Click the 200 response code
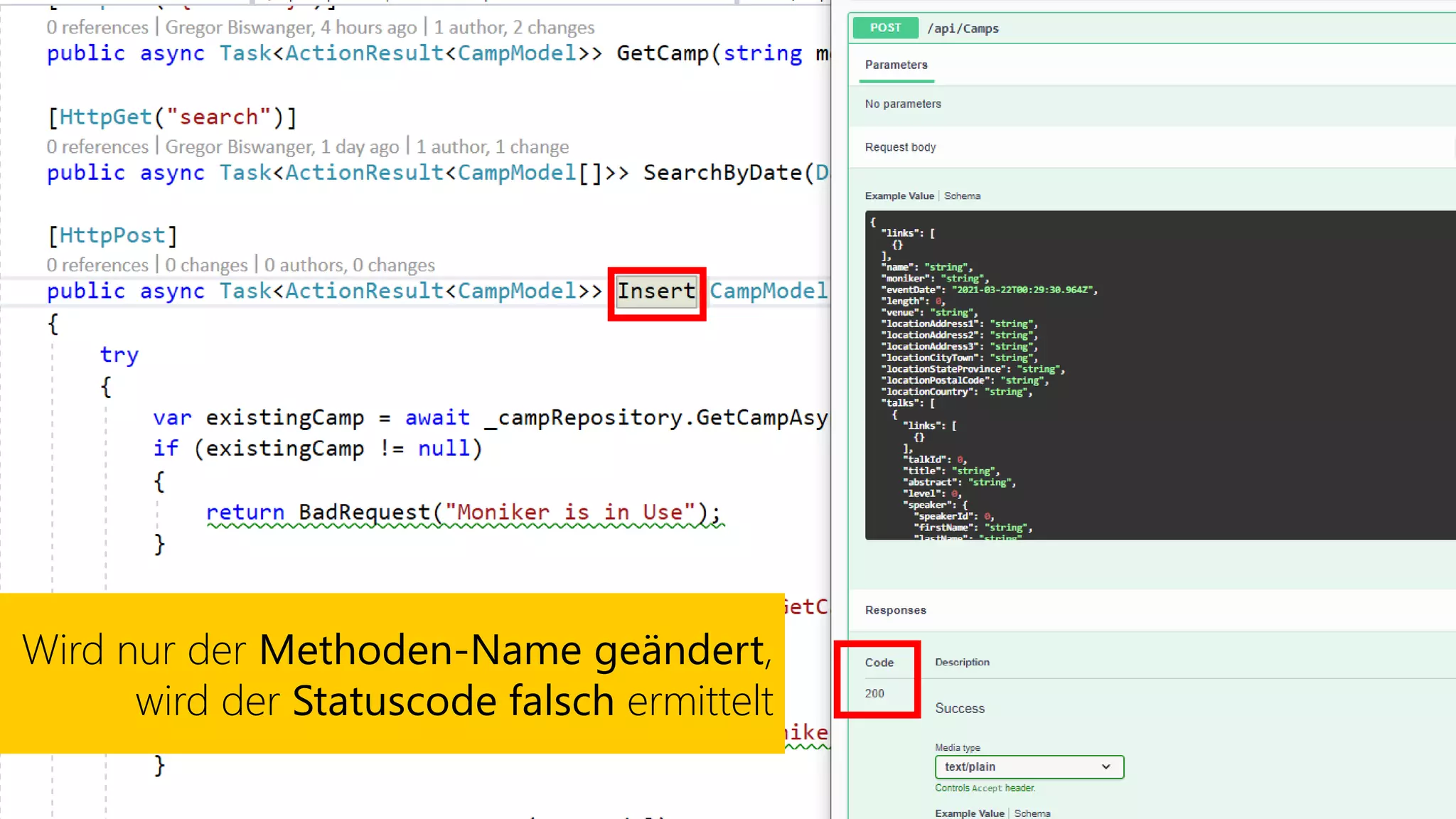Screen dimensions: 1456x819 tap(874, 693)
